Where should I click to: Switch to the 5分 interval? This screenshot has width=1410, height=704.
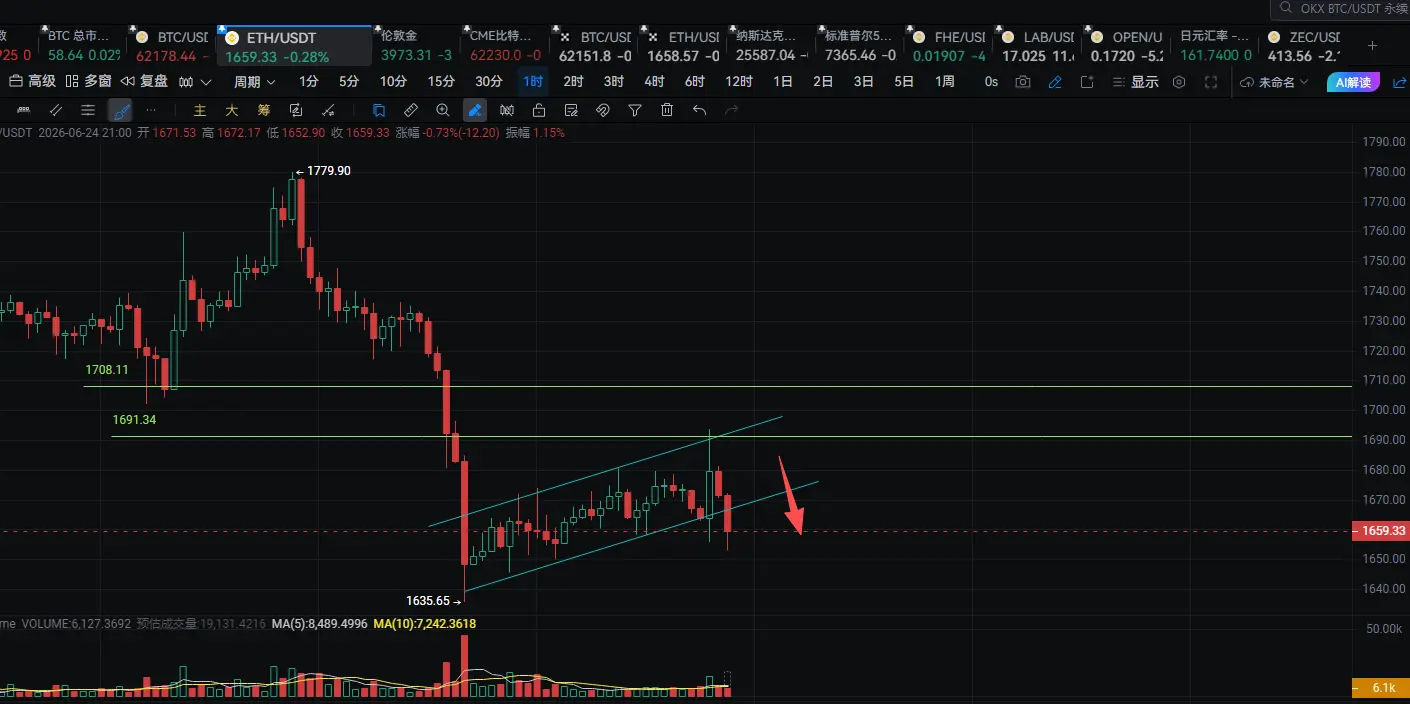click(349, 82)
